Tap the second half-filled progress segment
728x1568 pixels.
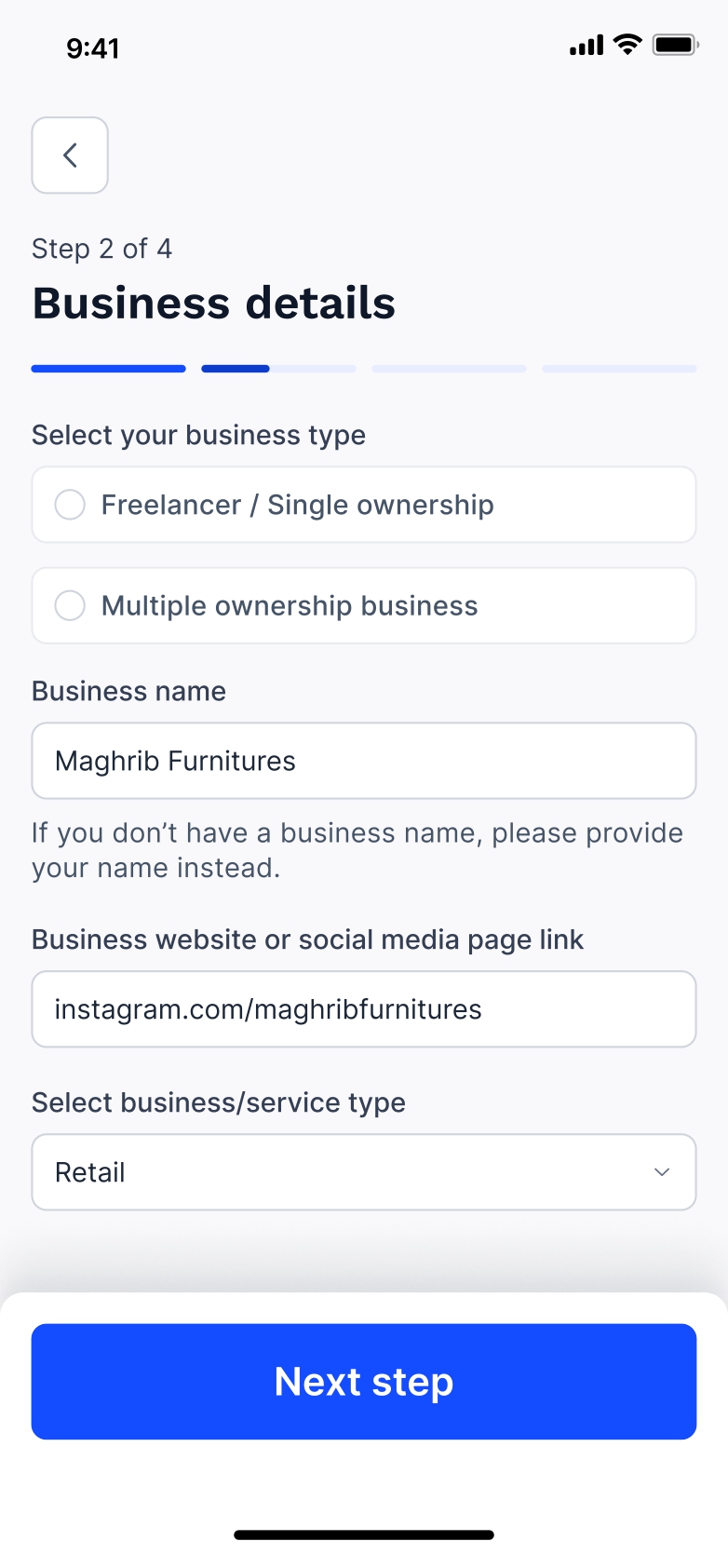pyautogui.click(x=278, y=369)
